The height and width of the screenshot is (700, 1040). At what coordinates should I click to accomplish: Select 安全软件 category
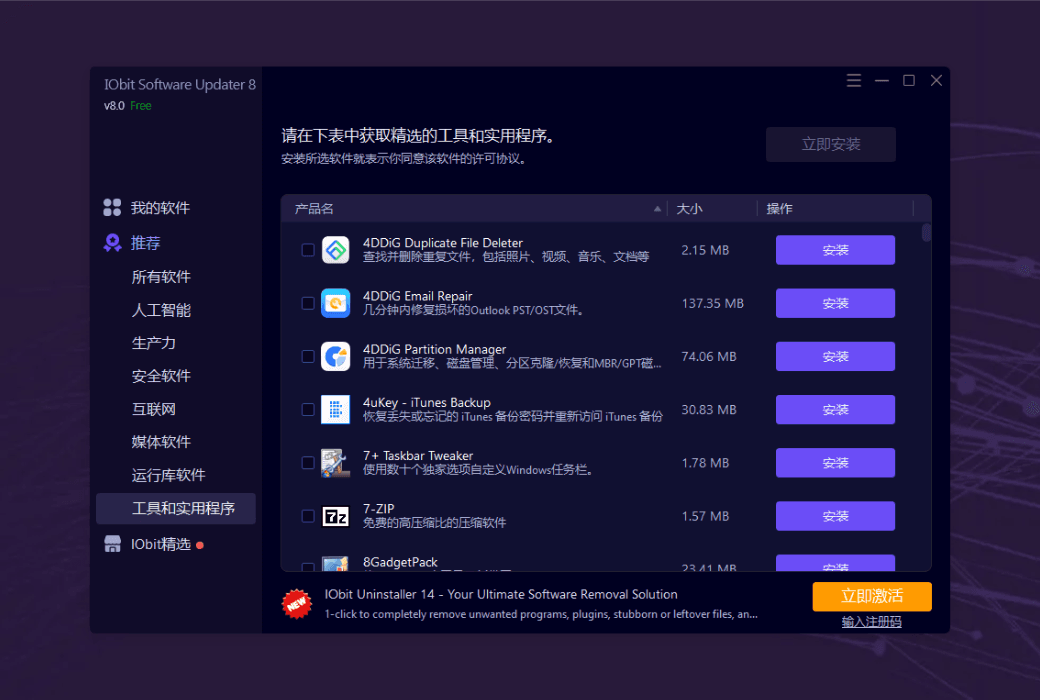161,376
